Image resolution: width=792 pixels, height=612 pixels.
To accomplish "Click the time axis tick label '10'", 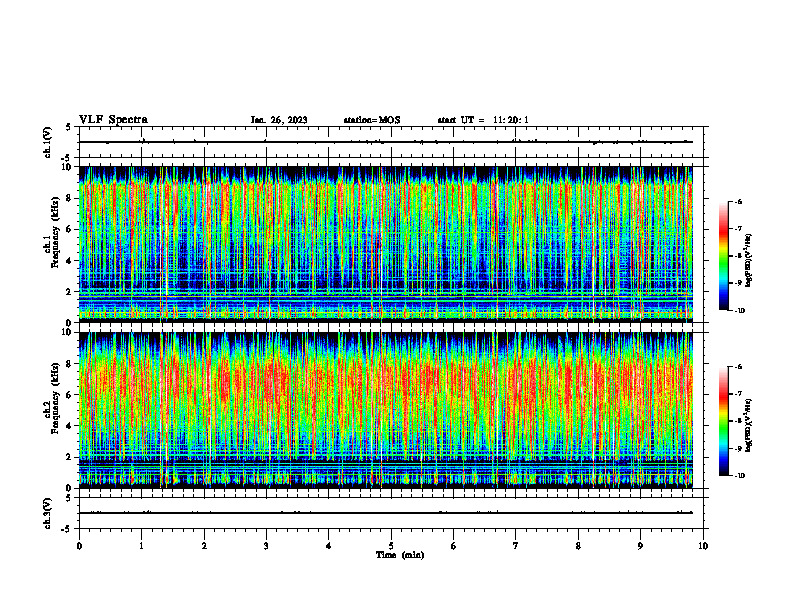I will click(703, 546).
